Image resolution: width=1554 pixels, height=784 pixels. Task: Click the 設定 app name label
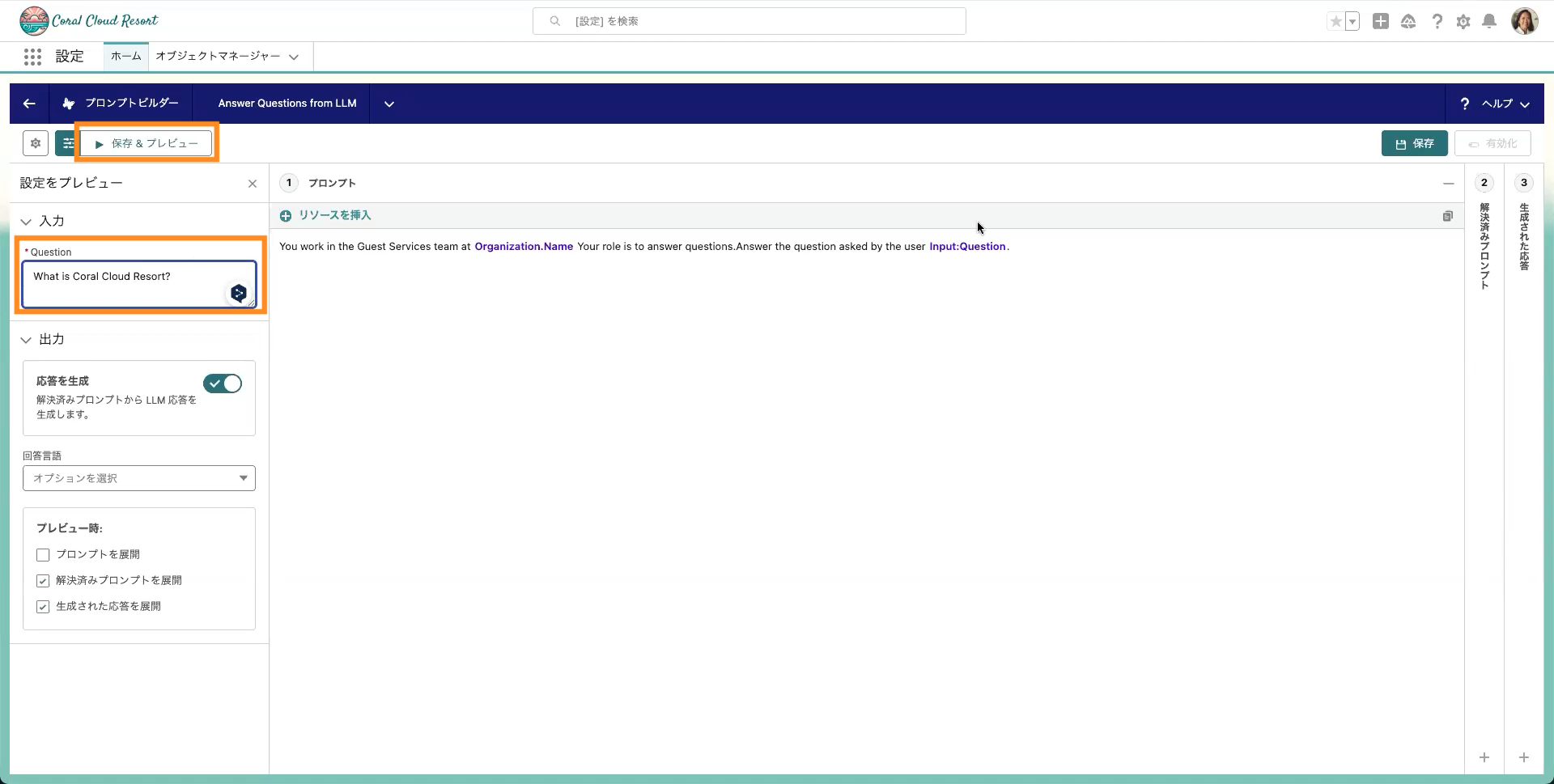click(x=70, y=57)
